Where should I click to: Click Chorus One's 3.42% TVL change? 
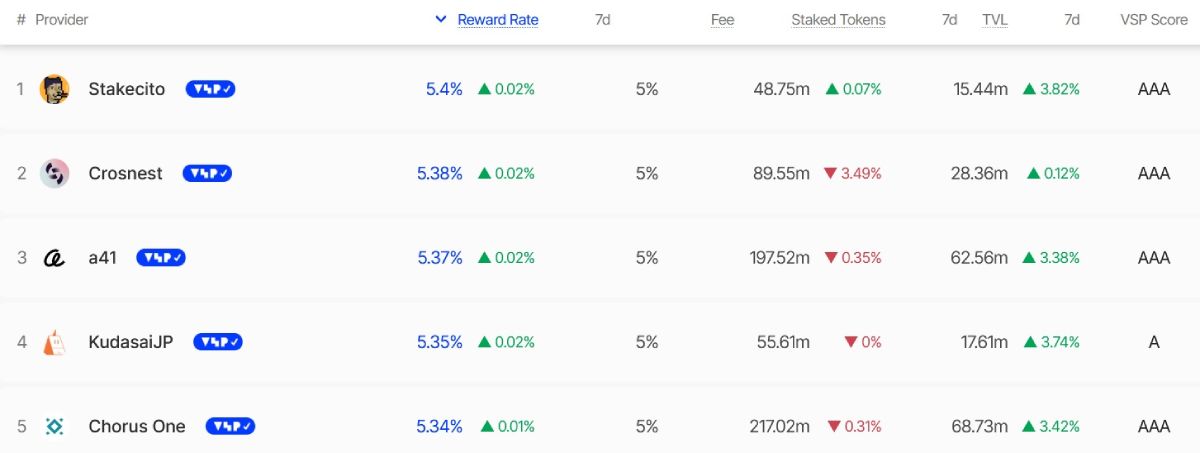1051,426
